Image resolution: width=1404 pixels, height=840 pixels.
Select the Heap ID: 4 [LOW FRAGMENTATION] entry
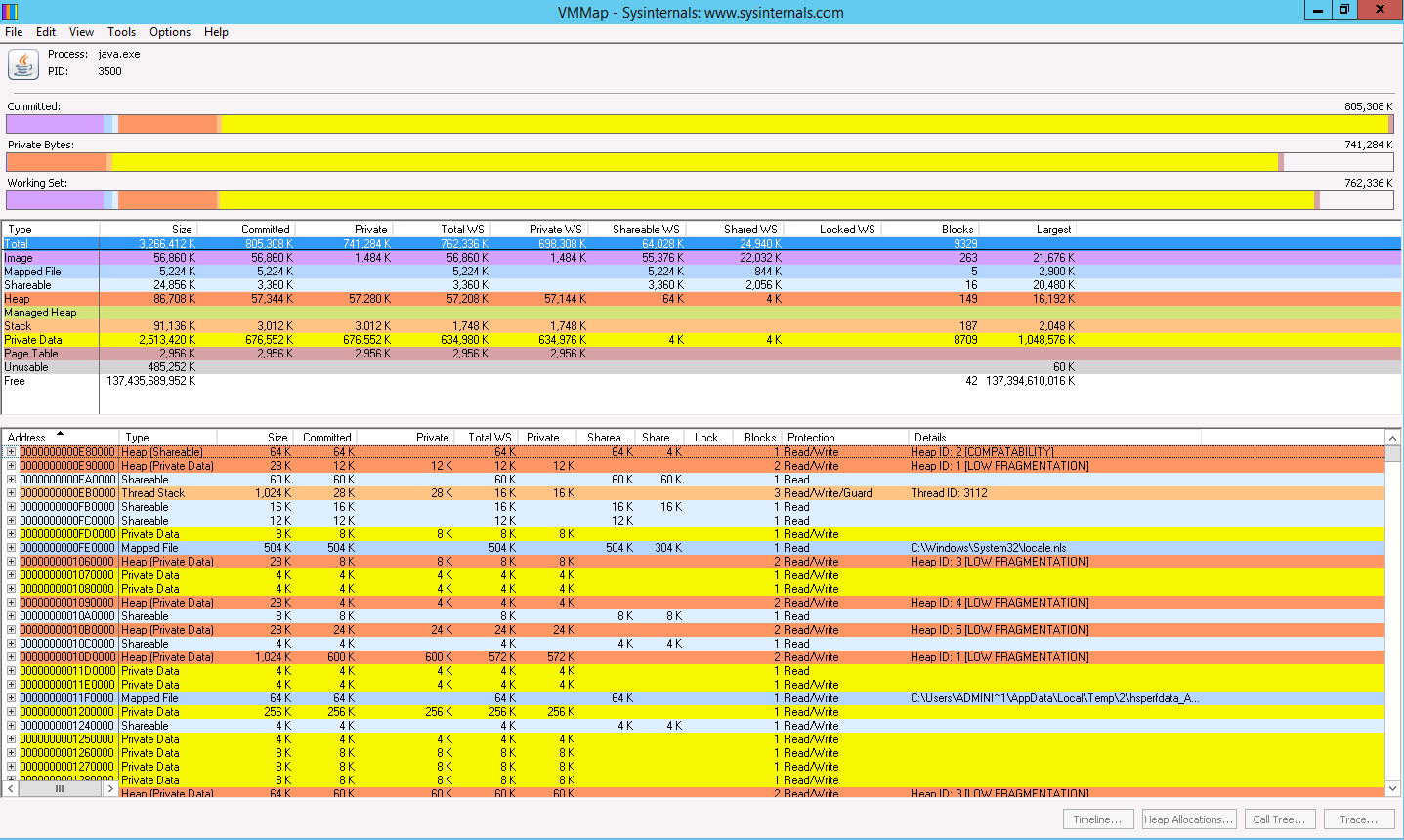1000,603
